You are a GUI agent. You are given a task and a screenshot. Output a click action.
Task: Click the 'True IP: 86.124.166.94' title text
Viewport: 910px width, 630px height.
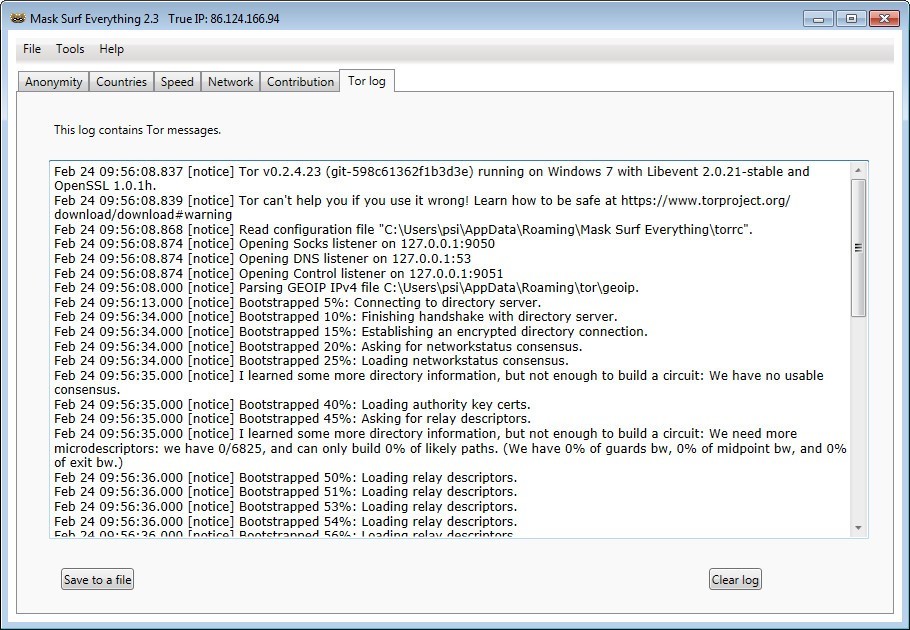(x=224, y=19)
